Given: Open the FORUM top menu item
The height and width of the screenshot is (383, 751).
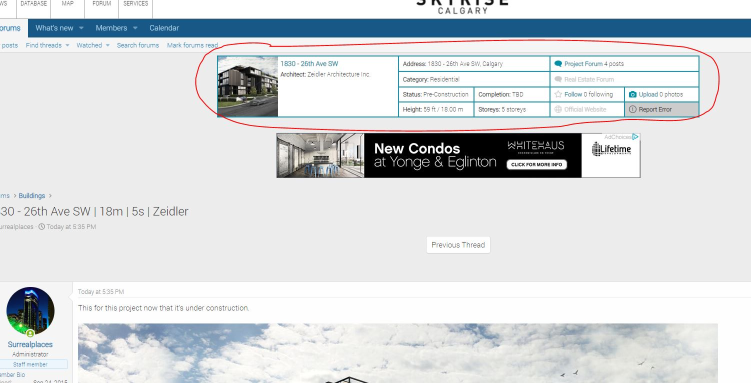Looking at the screenshot, I should (102, 3).
